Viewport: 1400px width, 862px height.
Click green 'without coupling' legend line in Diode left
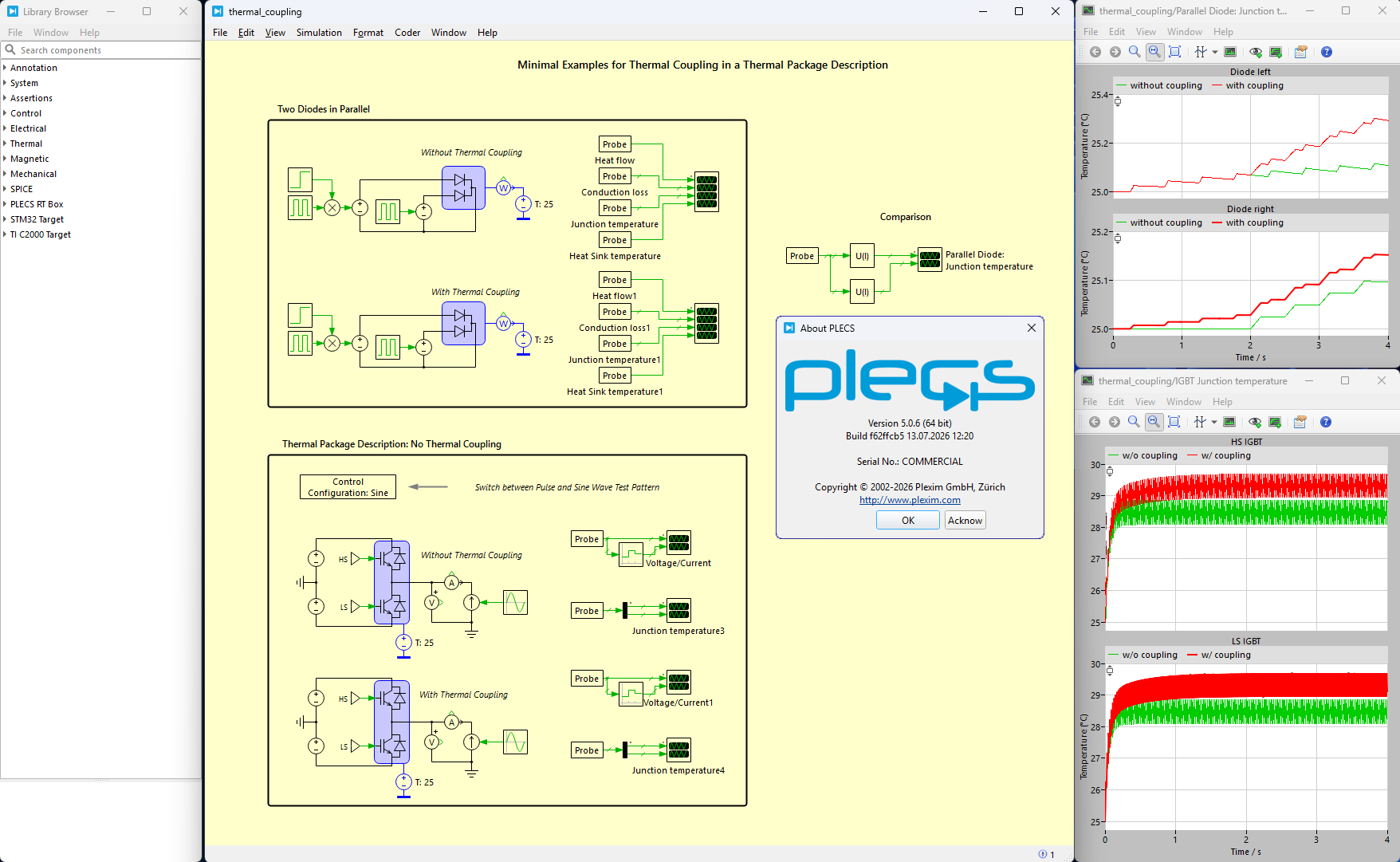pyautogui.click(x=1122, y=85)
